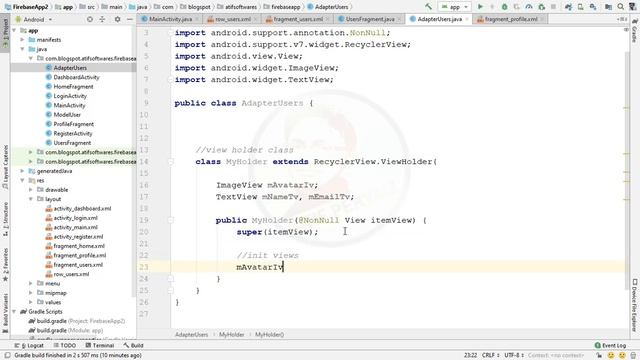Expand the mipmap folder
The image size is (640, 360).
point(31,293)
